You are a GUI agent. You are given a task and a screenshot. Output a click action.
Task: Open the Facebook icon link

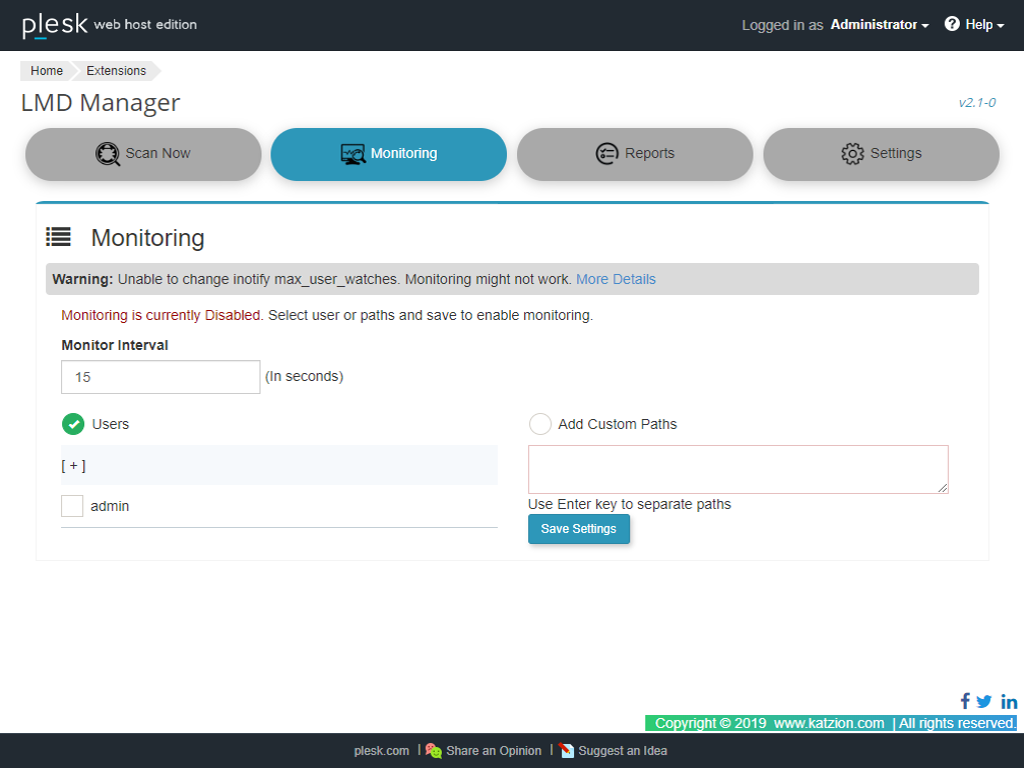coord(965,701)
